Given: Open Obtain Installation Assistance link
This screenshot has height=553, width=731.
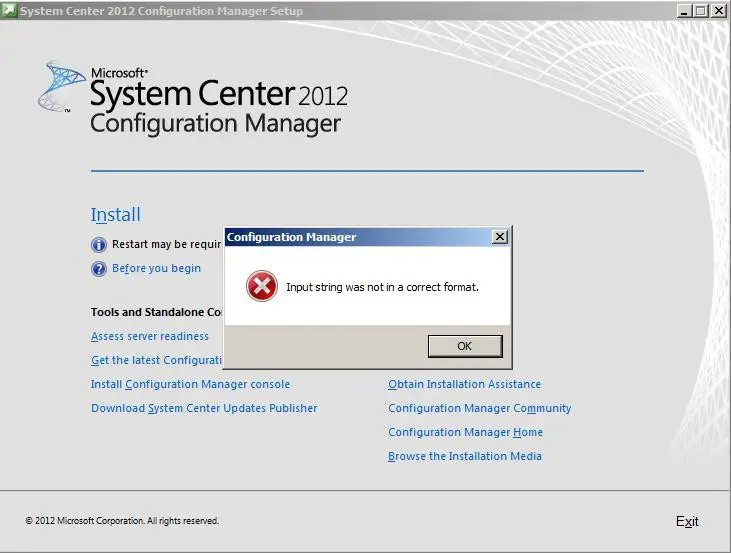Looking at the screenshot, I should point(464,384).
